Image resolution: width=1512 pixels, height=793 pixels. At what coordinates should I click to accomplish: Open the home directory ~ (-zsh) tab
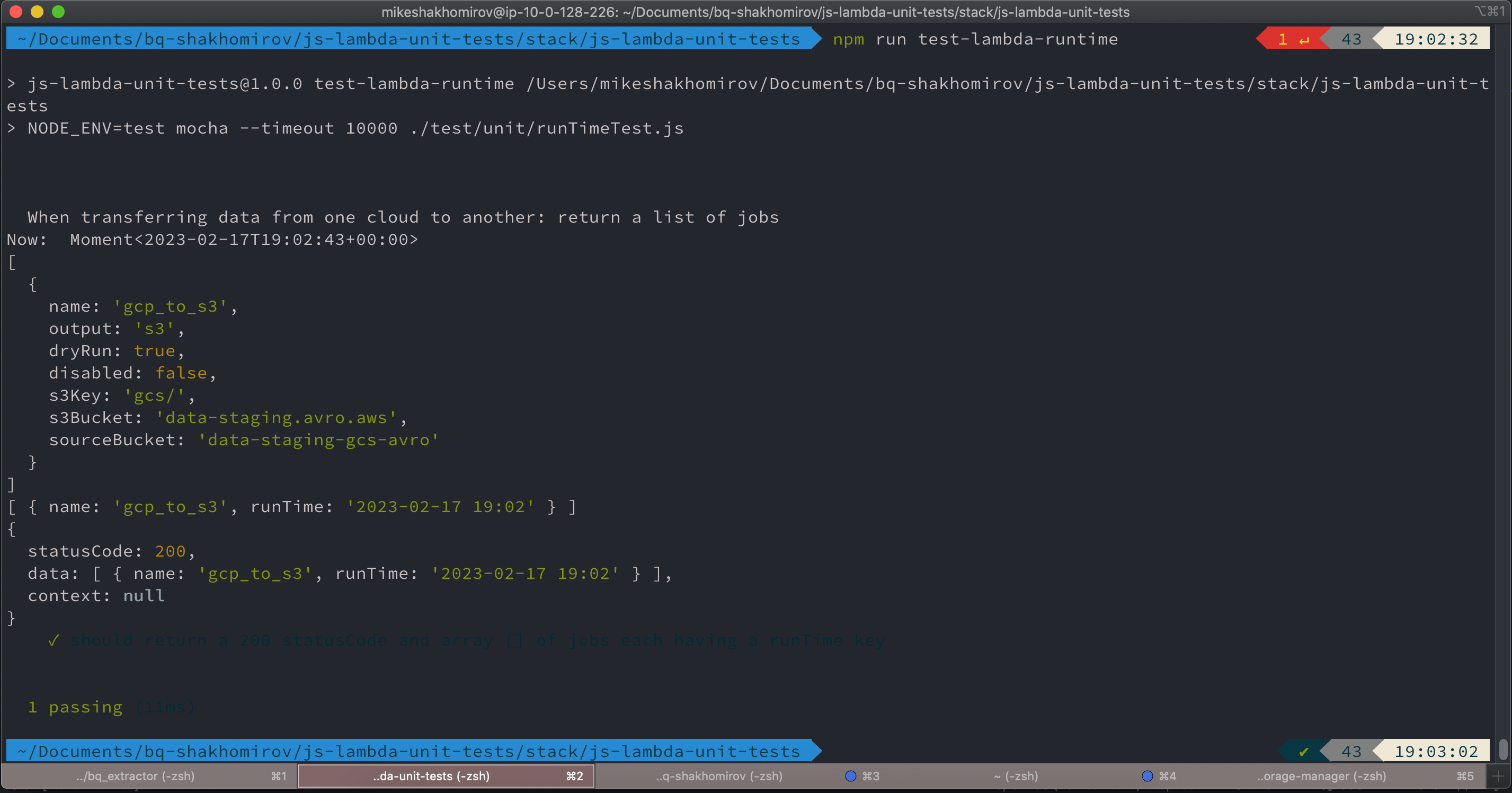point(1016,776)
